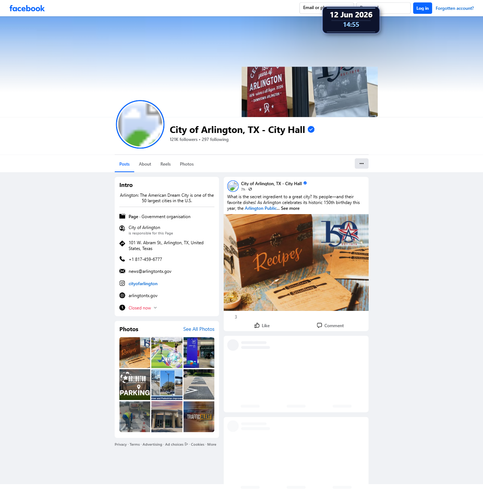Open the Reels tab

point(165,164)
